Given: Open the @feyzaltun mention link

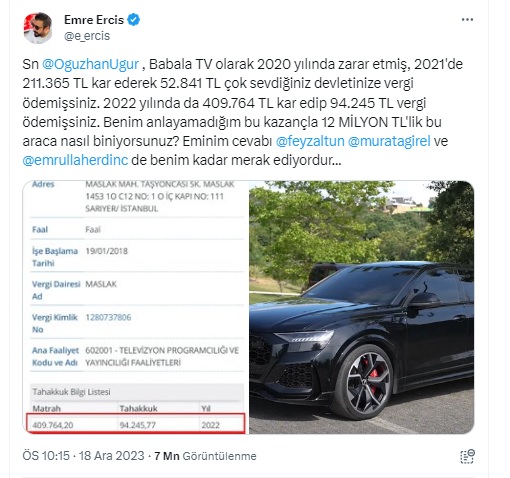Looking at the screenshot, I should (310, 141).
